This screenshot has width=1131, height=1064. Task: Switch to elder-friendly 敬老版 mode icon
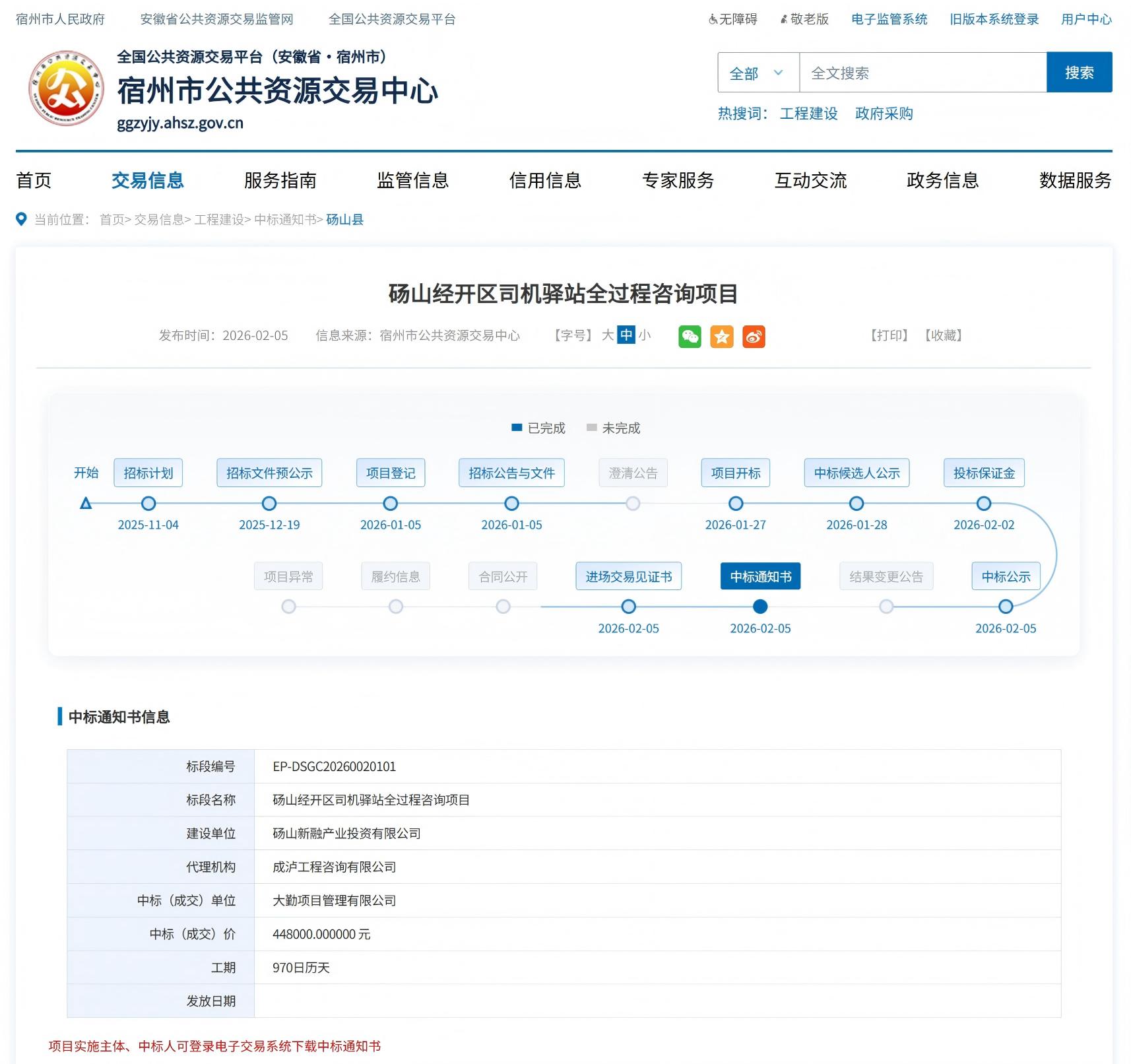pyautogui.click(x=784, y=19)
